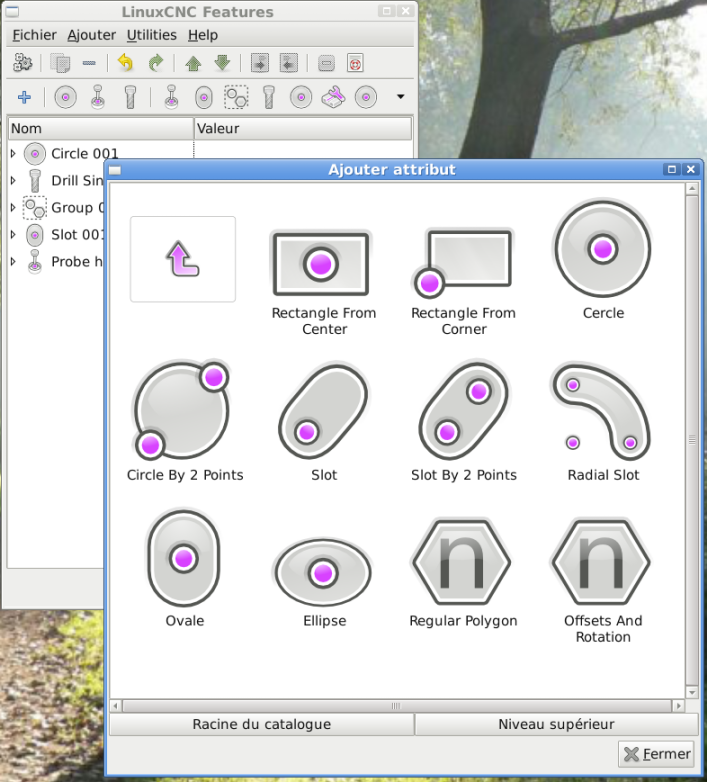Click the Valeur column header
Screen dimensions: 707x782
pos(303,129)
